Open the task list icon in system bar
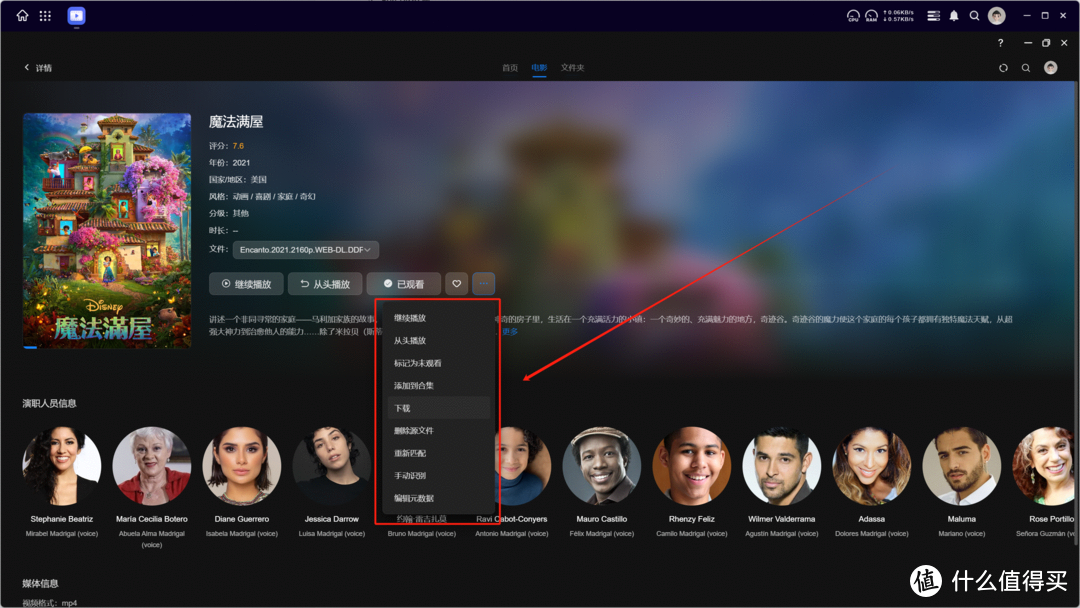 933,15
